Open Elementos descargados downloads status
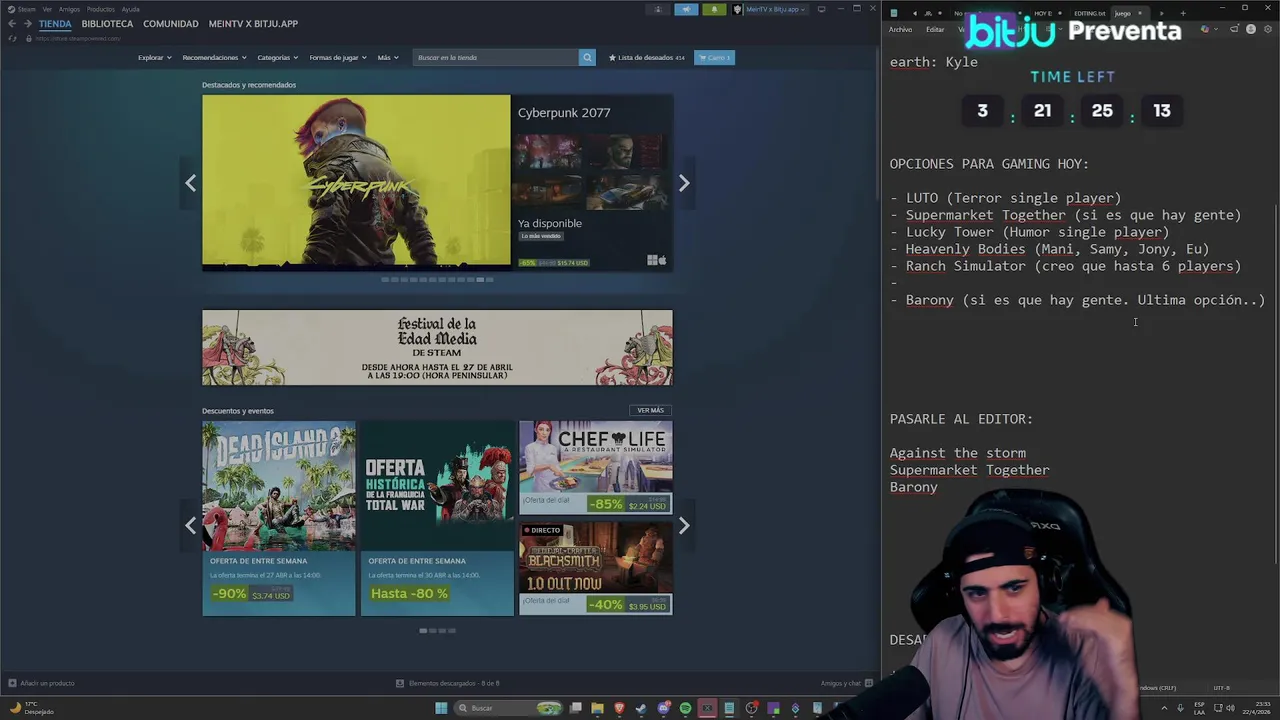Image resolution: width=1280 pixels, height=720 pixels. click(447, 683)
